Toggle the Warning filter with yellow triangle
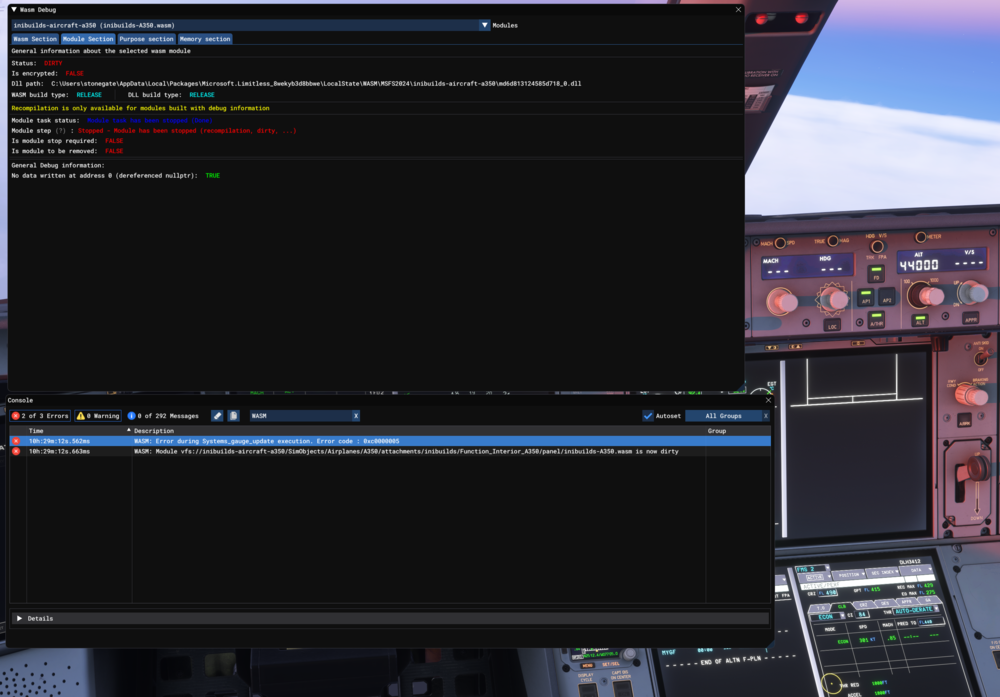 tap(98, 416)
